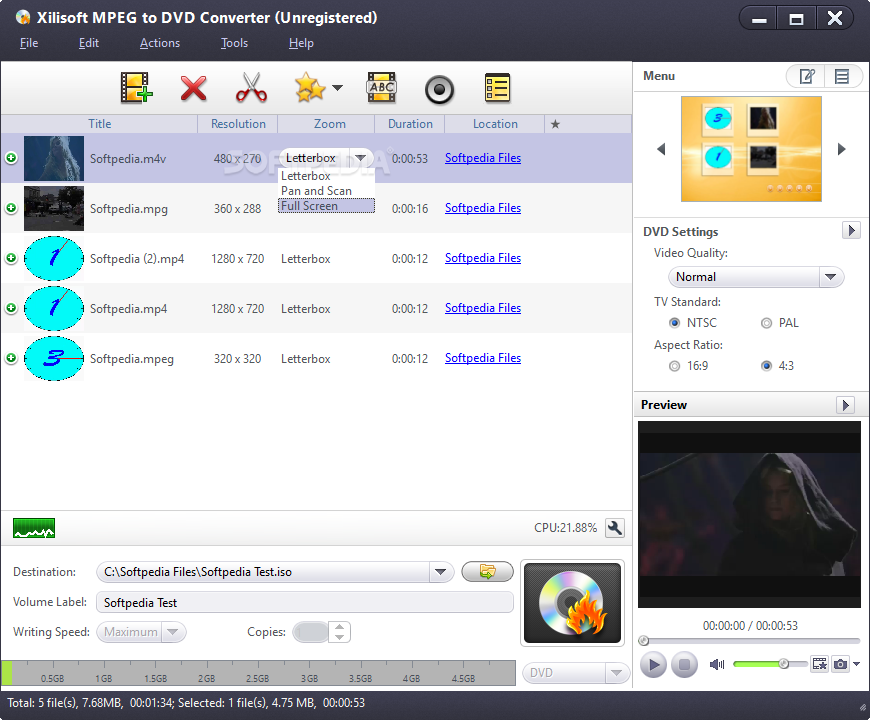Click the Add video file toolbar icon
The width and height of the screenshot is (870, 720).
click(x=136, y=88)
